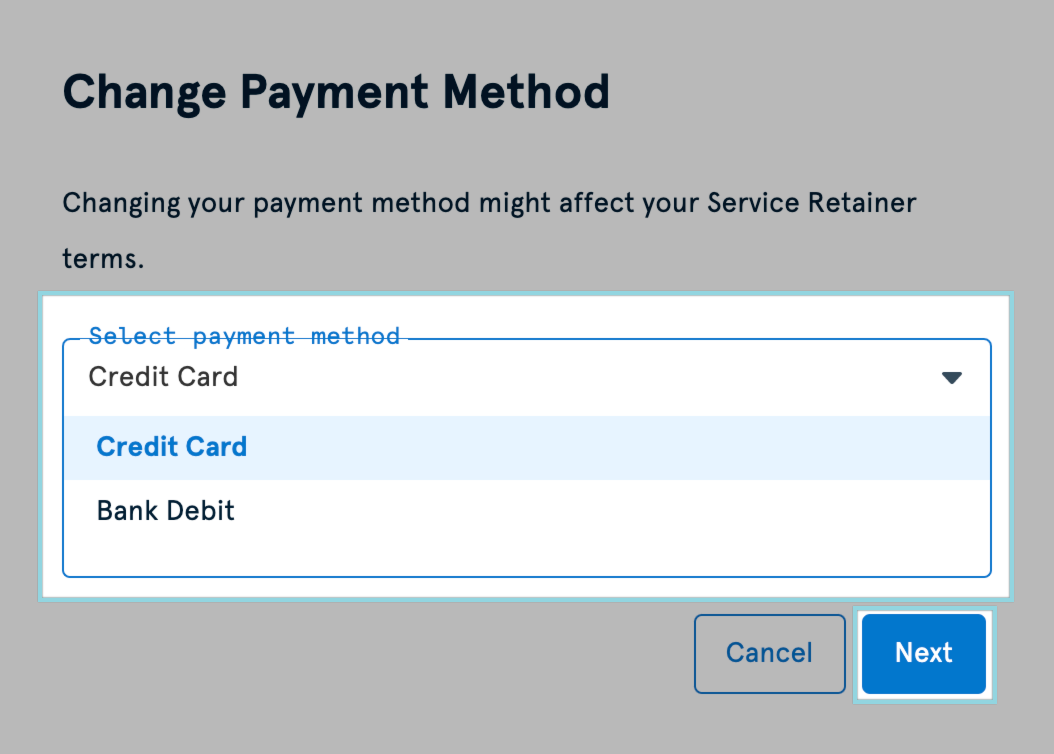Choose the highlighted Credit Card option

point(171,447)
